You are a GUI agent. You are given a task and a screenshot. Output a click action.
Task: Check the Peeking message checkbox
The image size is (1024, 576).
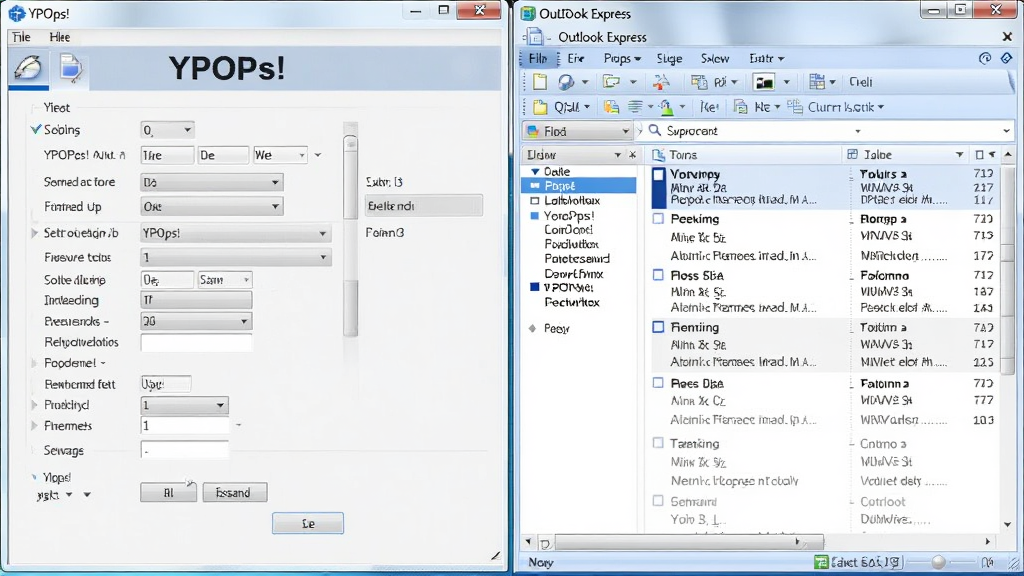[658, 219]
